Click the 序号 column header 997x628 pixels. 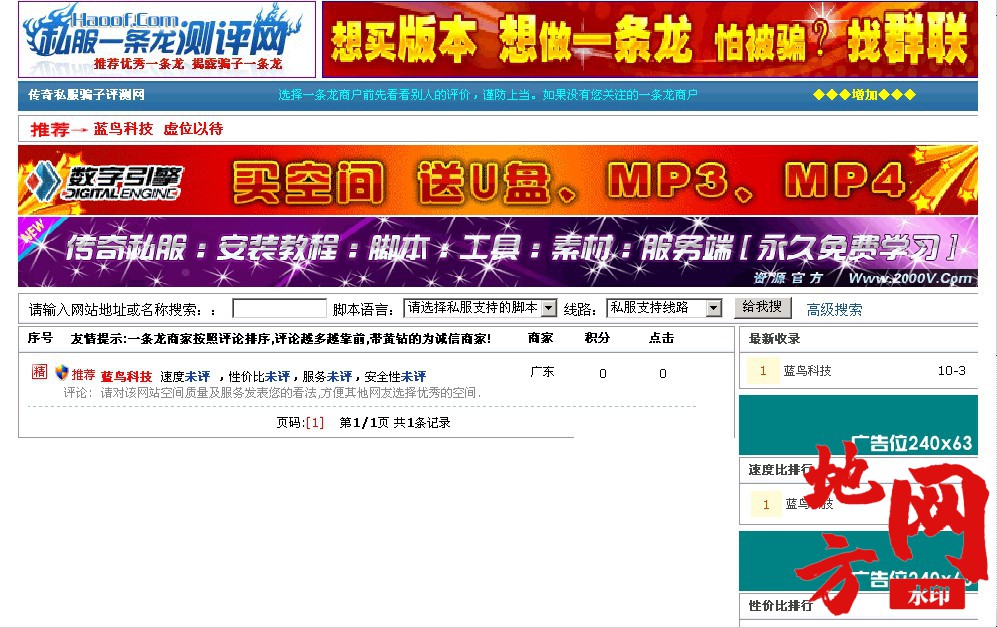[x=40, y=338]
